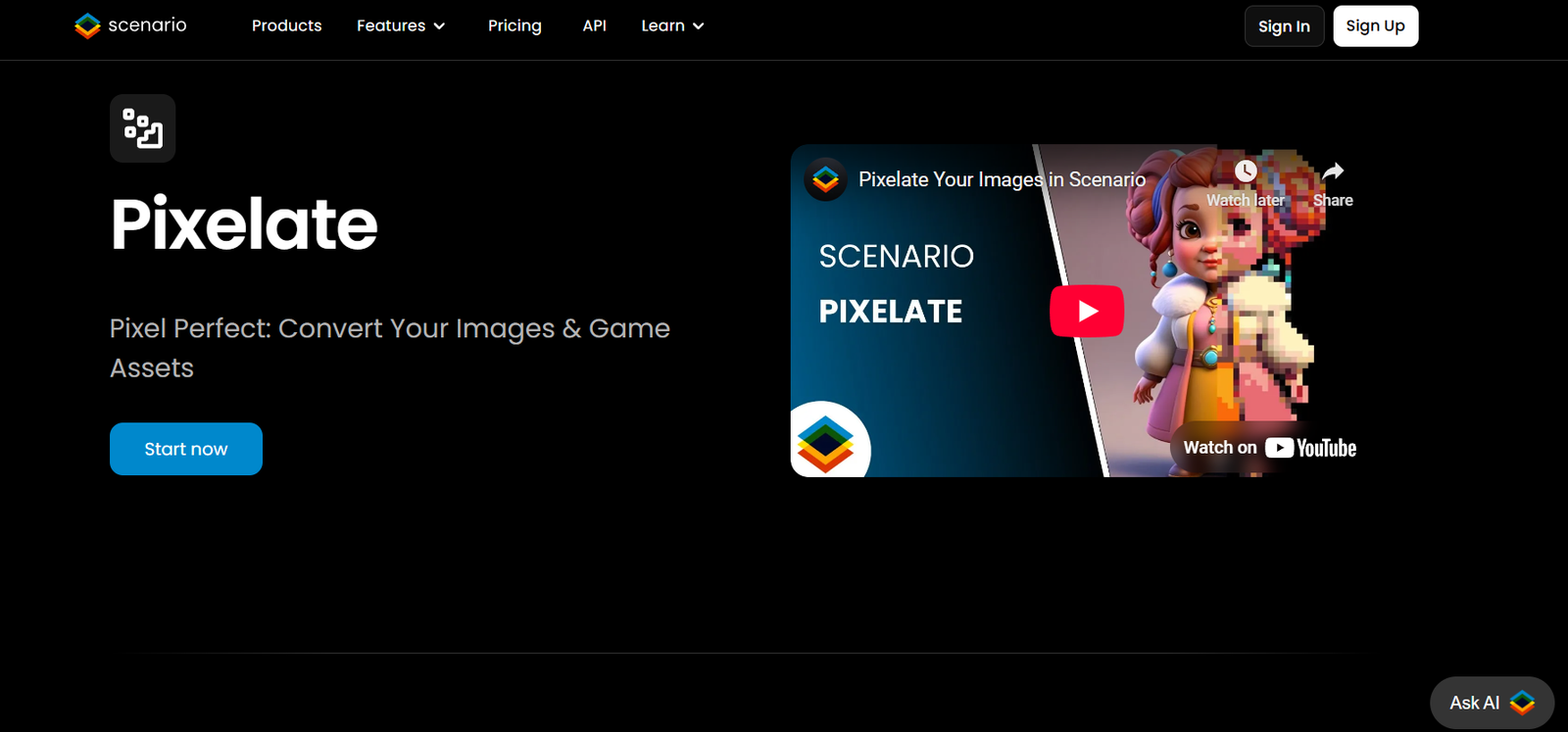1568x732 pixels.
Task: Click the Scenario logo icon in header
Action: pos(87,25)
